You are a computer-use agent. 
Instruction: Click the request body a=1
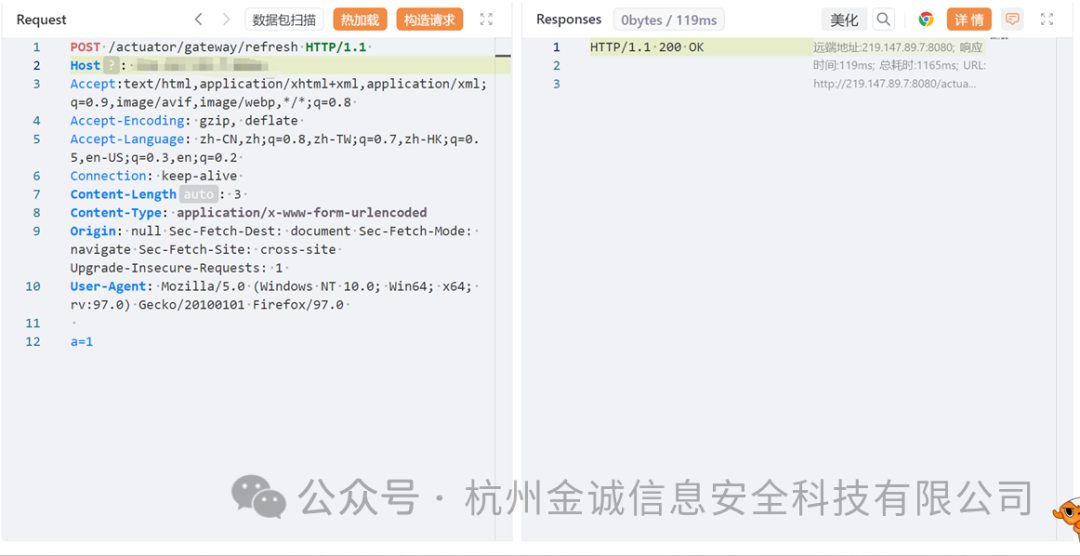click(81, 341)
